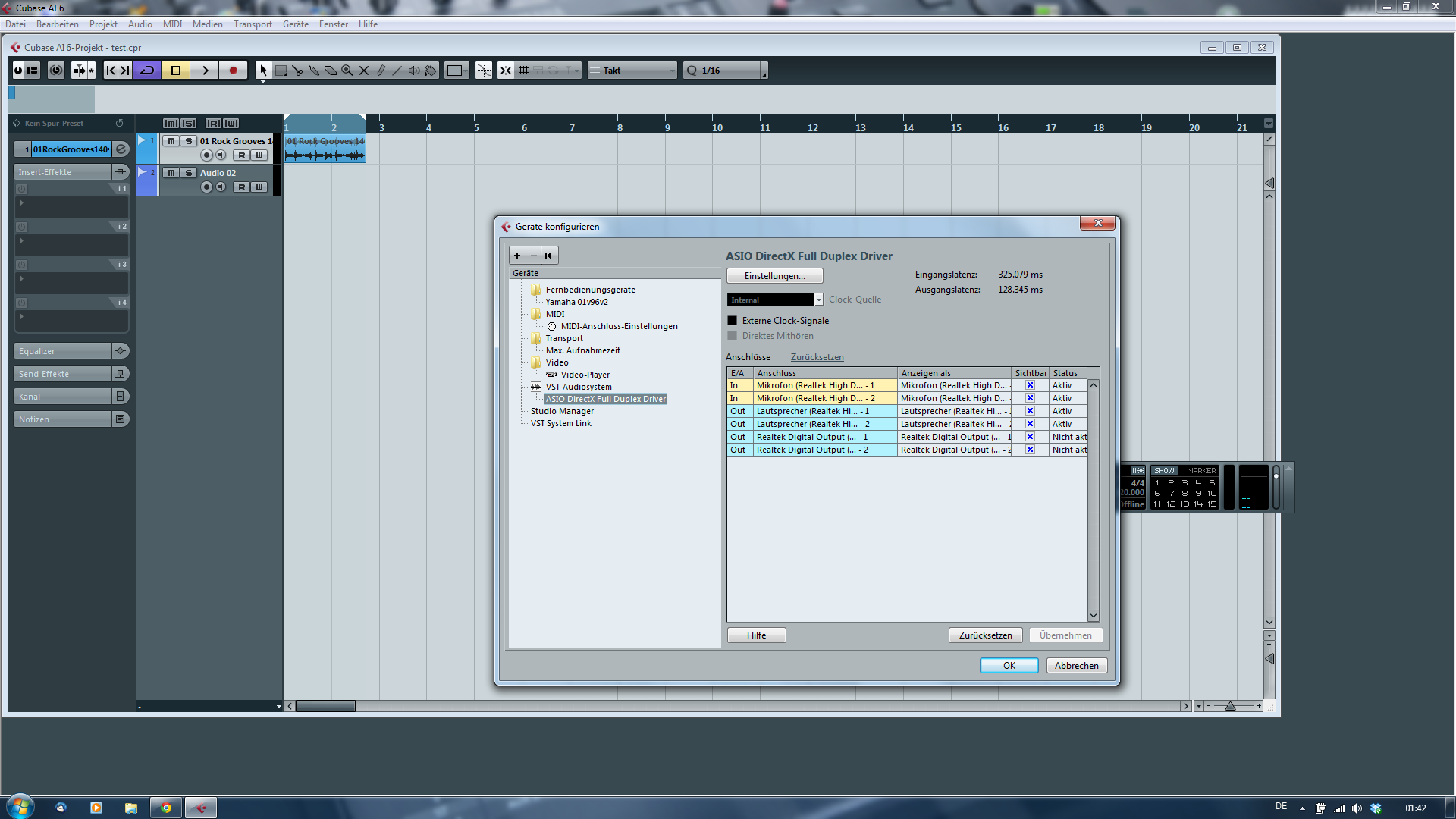
Task: Toggle Sichtbar for Mikrofon - 1 row
Action: (1030, 385)
